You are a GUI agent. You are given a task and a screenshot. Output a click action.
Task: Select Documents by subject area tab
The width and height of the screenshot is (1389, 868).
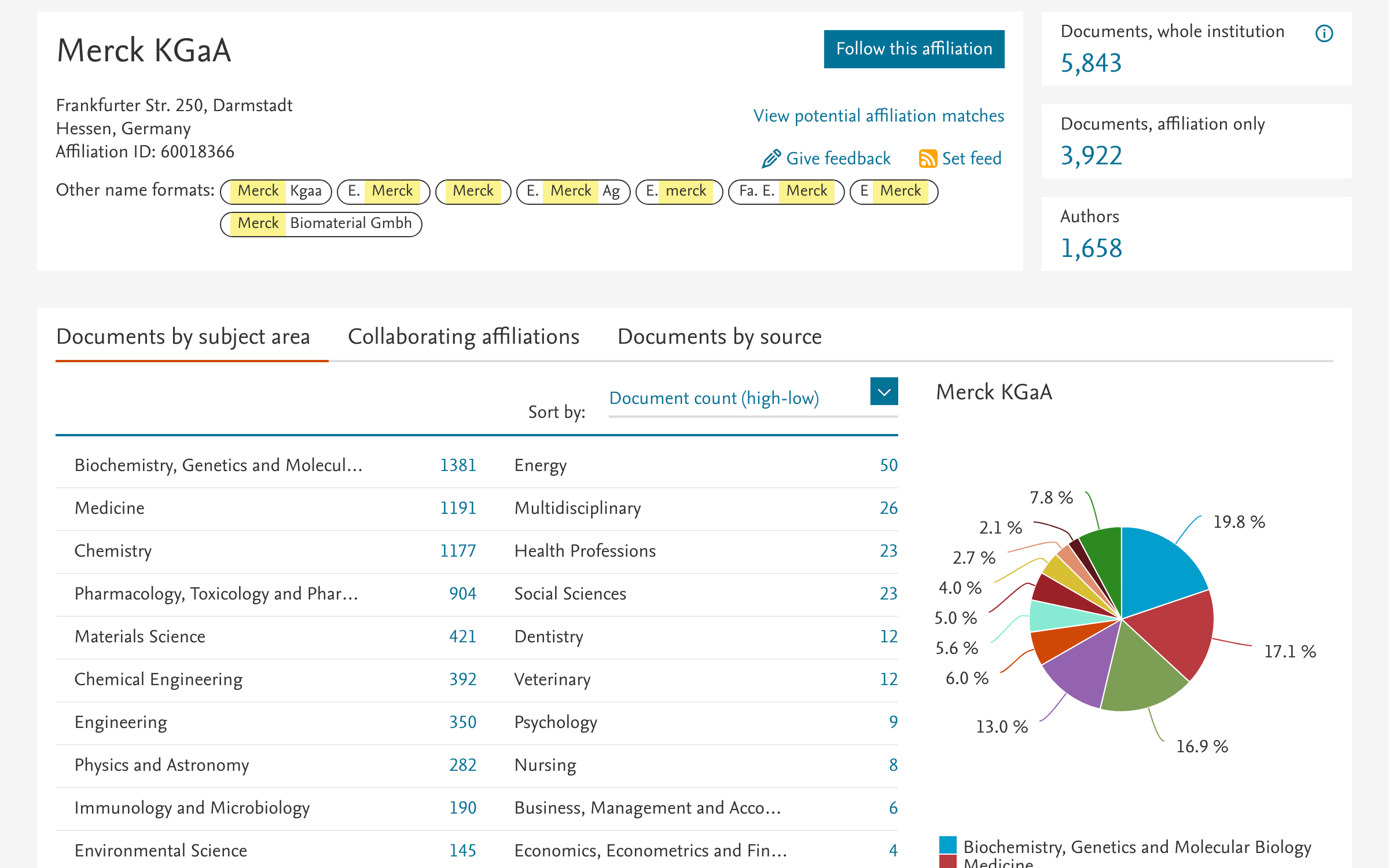coord(183,337)
